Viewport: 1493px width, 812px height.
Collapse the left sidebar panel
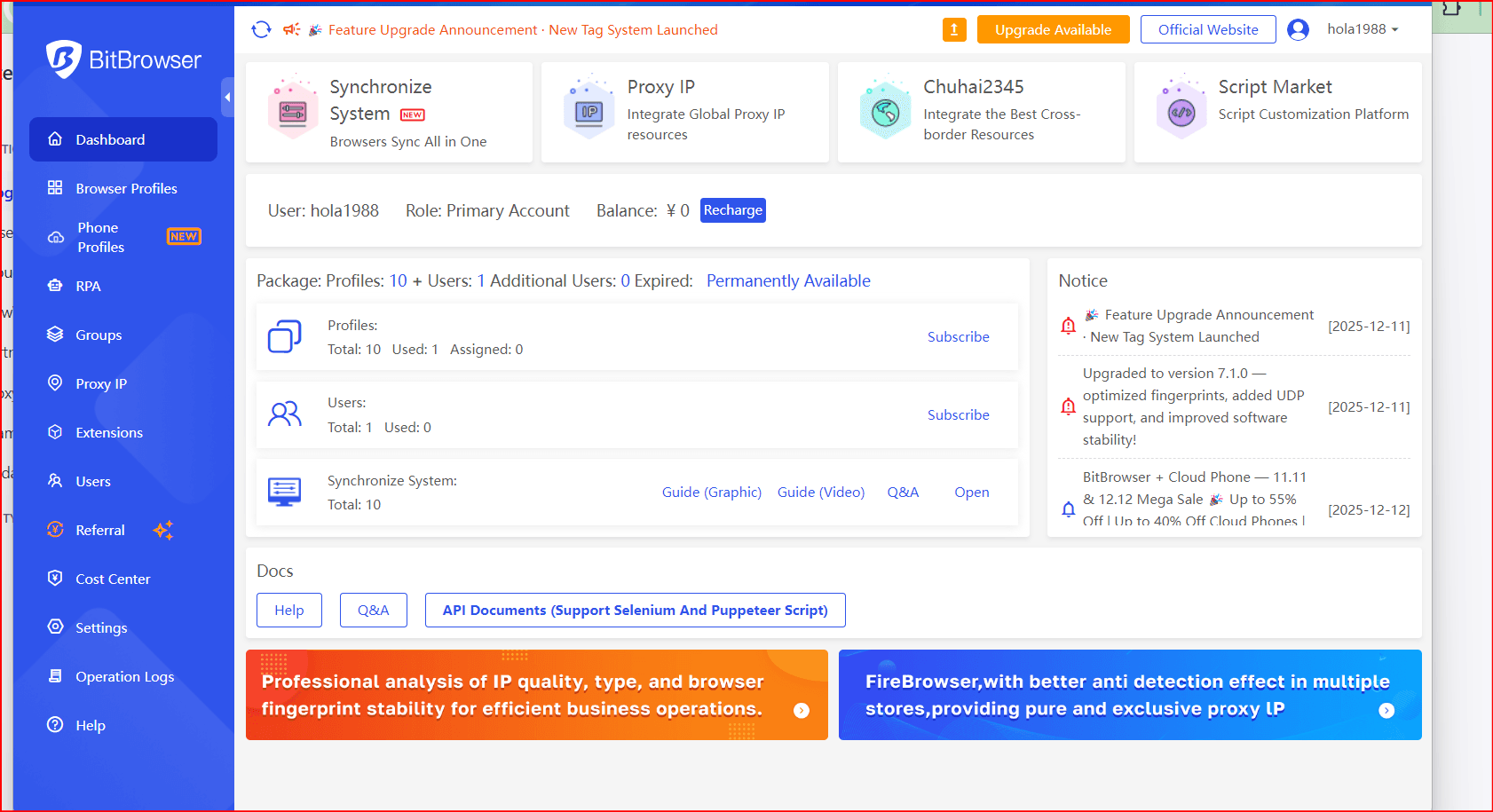[x=227, y=97]
